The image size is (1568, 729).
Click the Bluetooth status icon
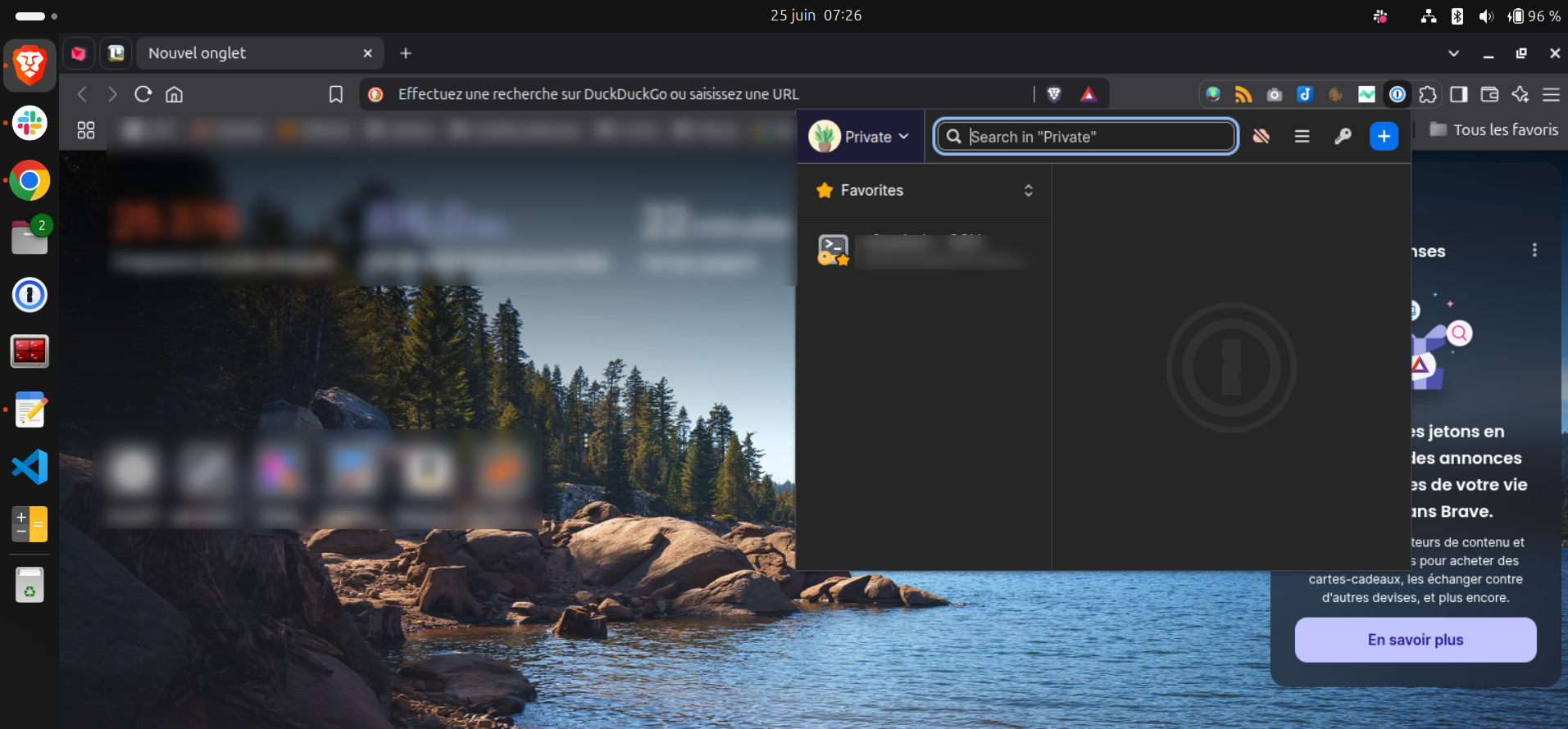pos(1457,16)
